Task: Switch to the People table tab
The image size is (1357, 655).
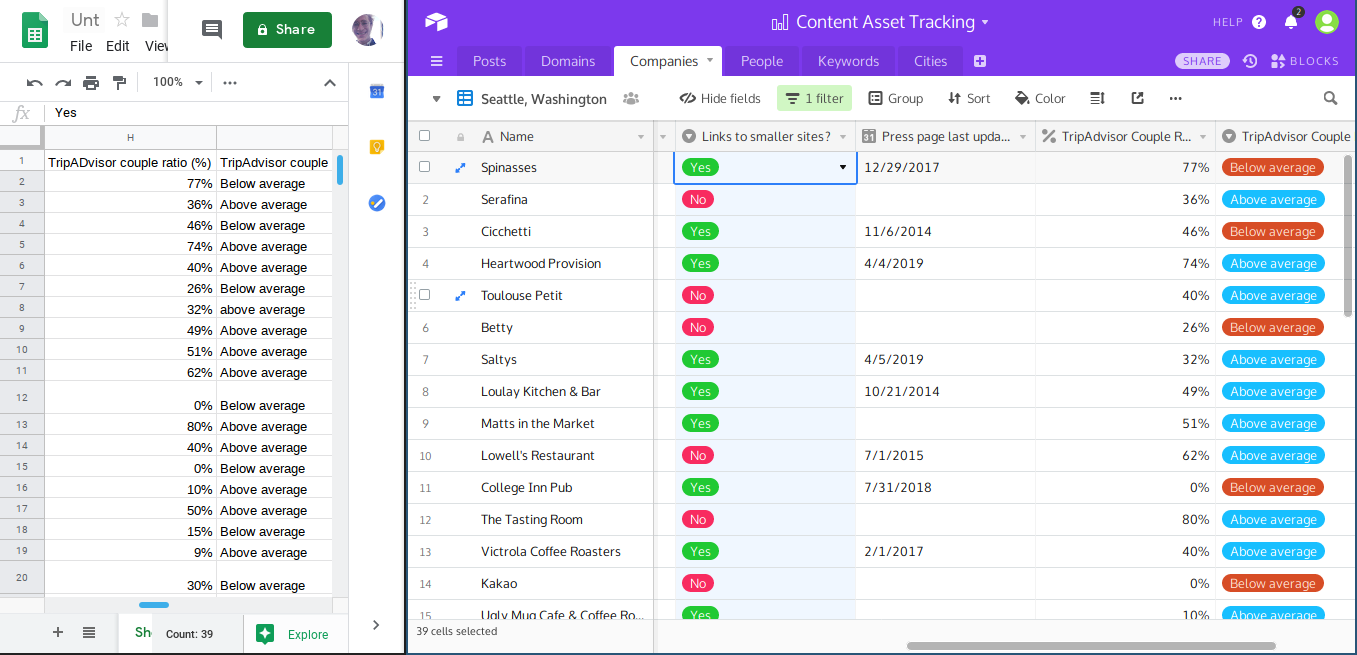Action: (762, 61)
